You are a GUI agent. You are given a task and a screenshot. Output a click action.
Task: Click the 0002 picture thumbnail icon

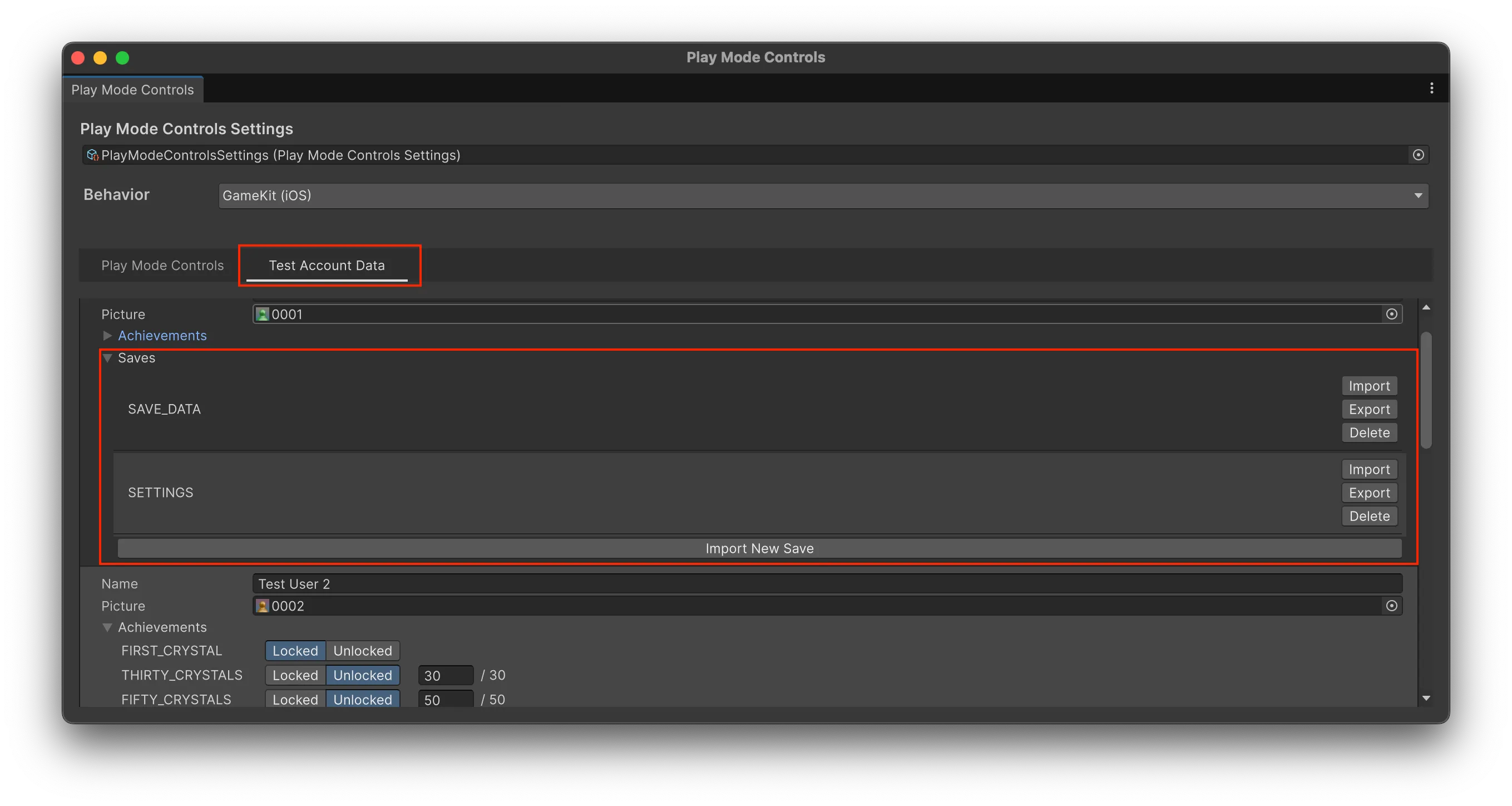263,606
